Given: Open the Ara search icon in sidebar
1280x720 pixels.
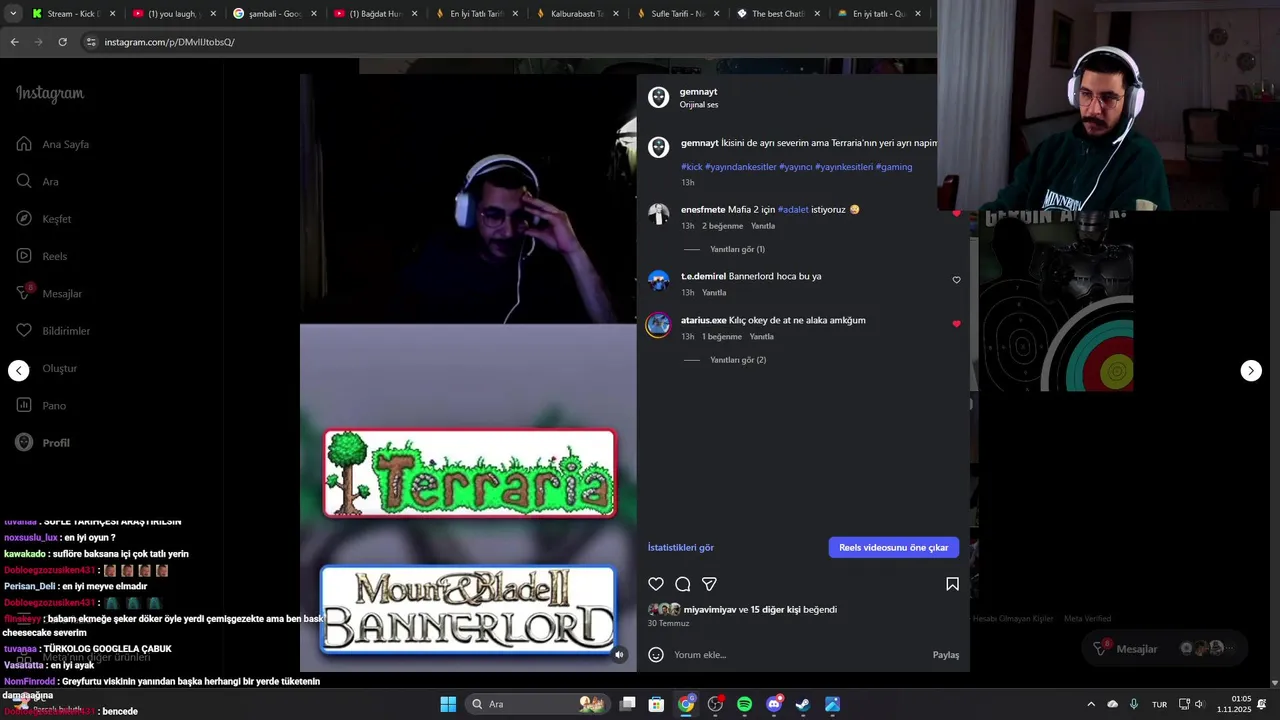Looking at the screenshot, I should [x=24, y=181].
